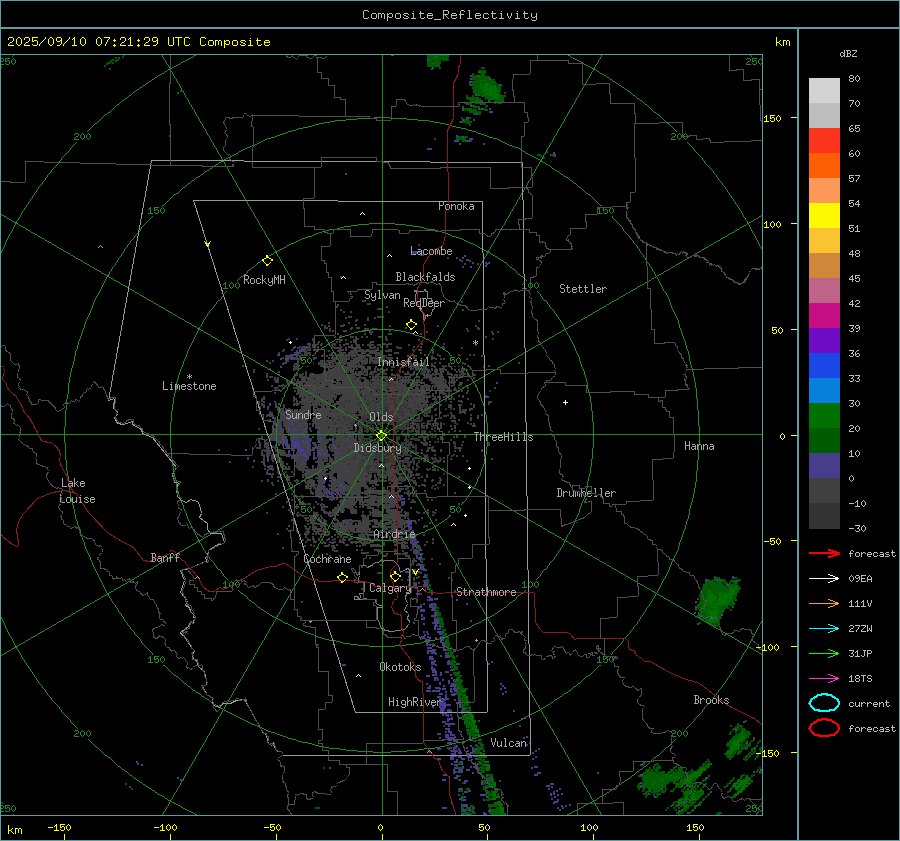Click the asterisk marker east of Innisfail
The width and height of the screenshot is (900, 841).
(x=475, y=343)
